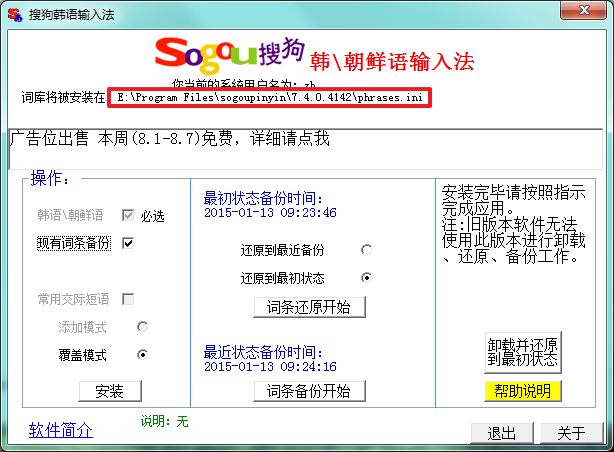Choose 还原到最近备份 option
Screen dimensions: 614x452
click(x=366, y=250)
